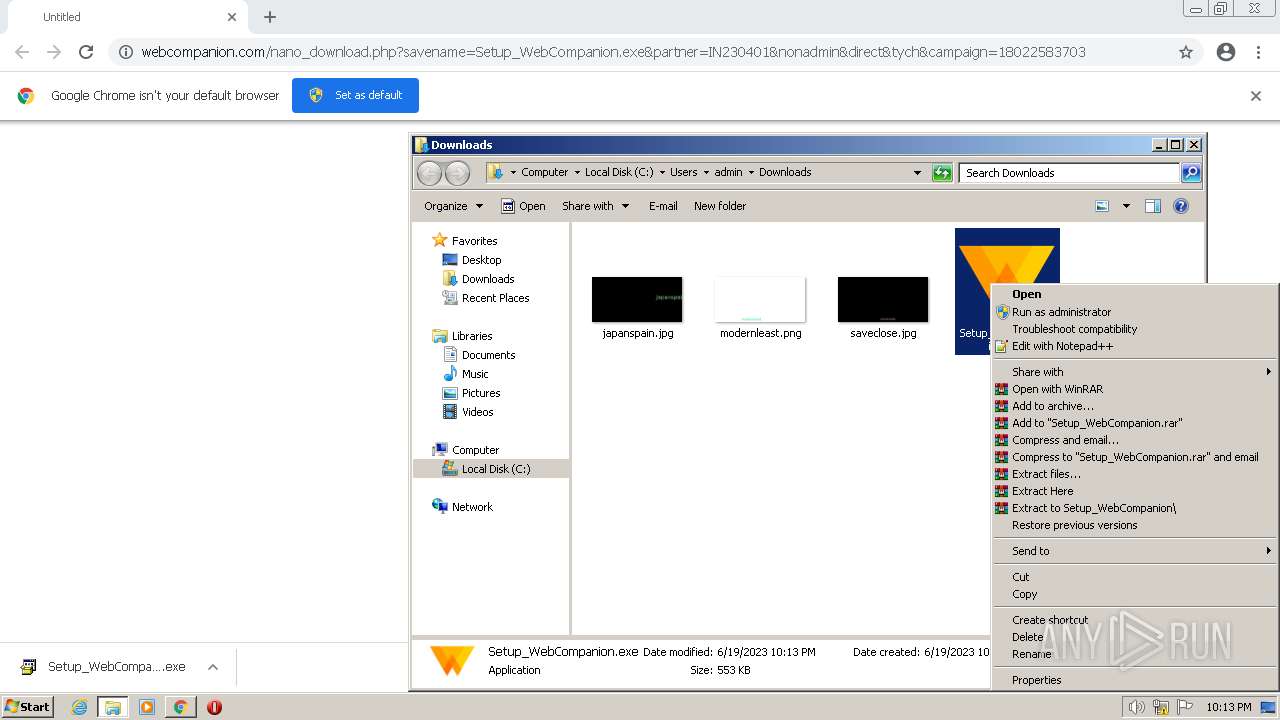The width and height of the screenshot is (1280, 720).
Task: Click the Explorer back navigation arrow
Action: (x=430, y=173)
